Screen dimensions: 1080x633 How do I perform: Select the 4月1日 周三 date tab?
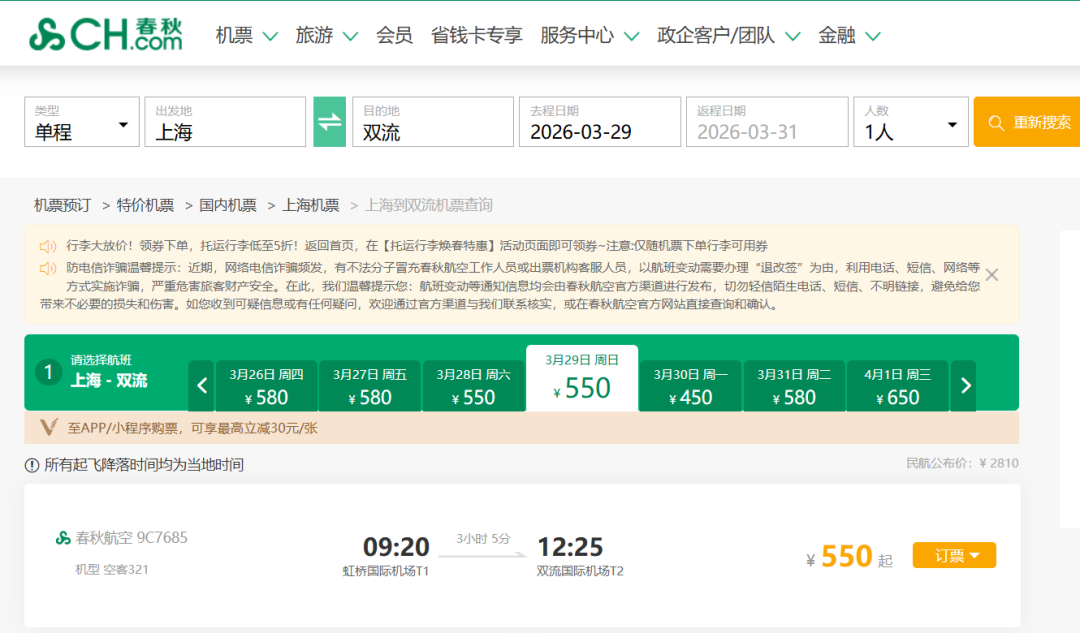pos(897,386)
